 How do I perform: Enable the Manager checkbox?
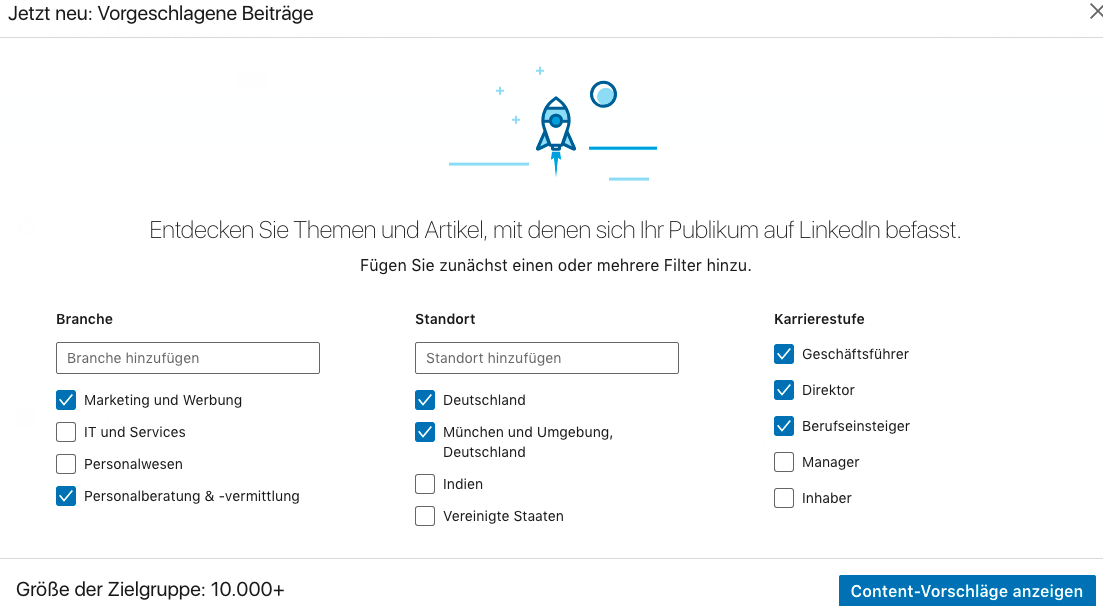click(784, 462)
